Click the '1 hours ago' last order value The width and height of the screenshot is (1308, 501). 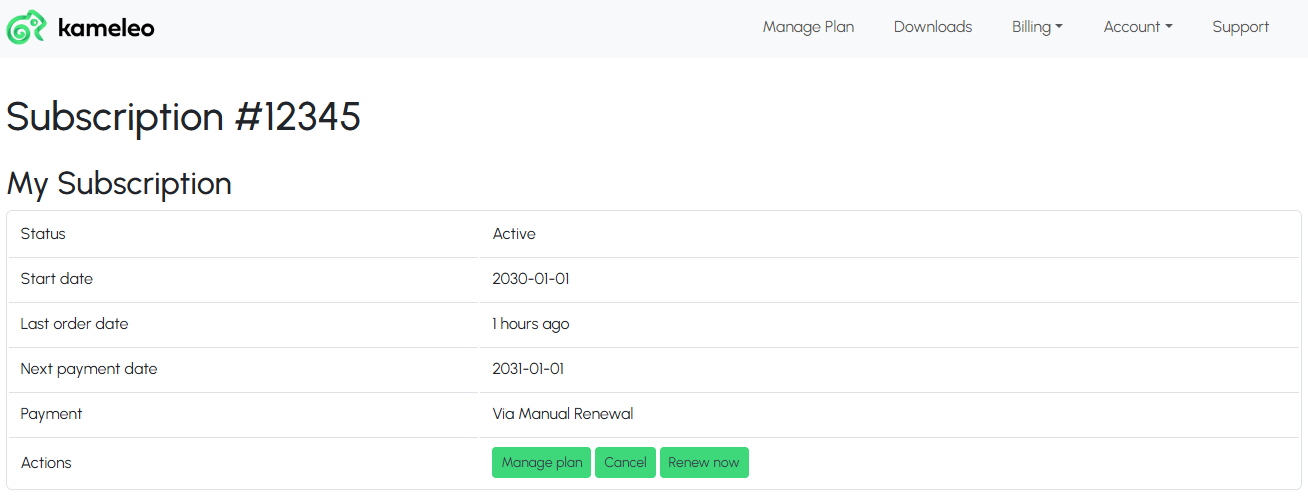(x=531, y=324)
